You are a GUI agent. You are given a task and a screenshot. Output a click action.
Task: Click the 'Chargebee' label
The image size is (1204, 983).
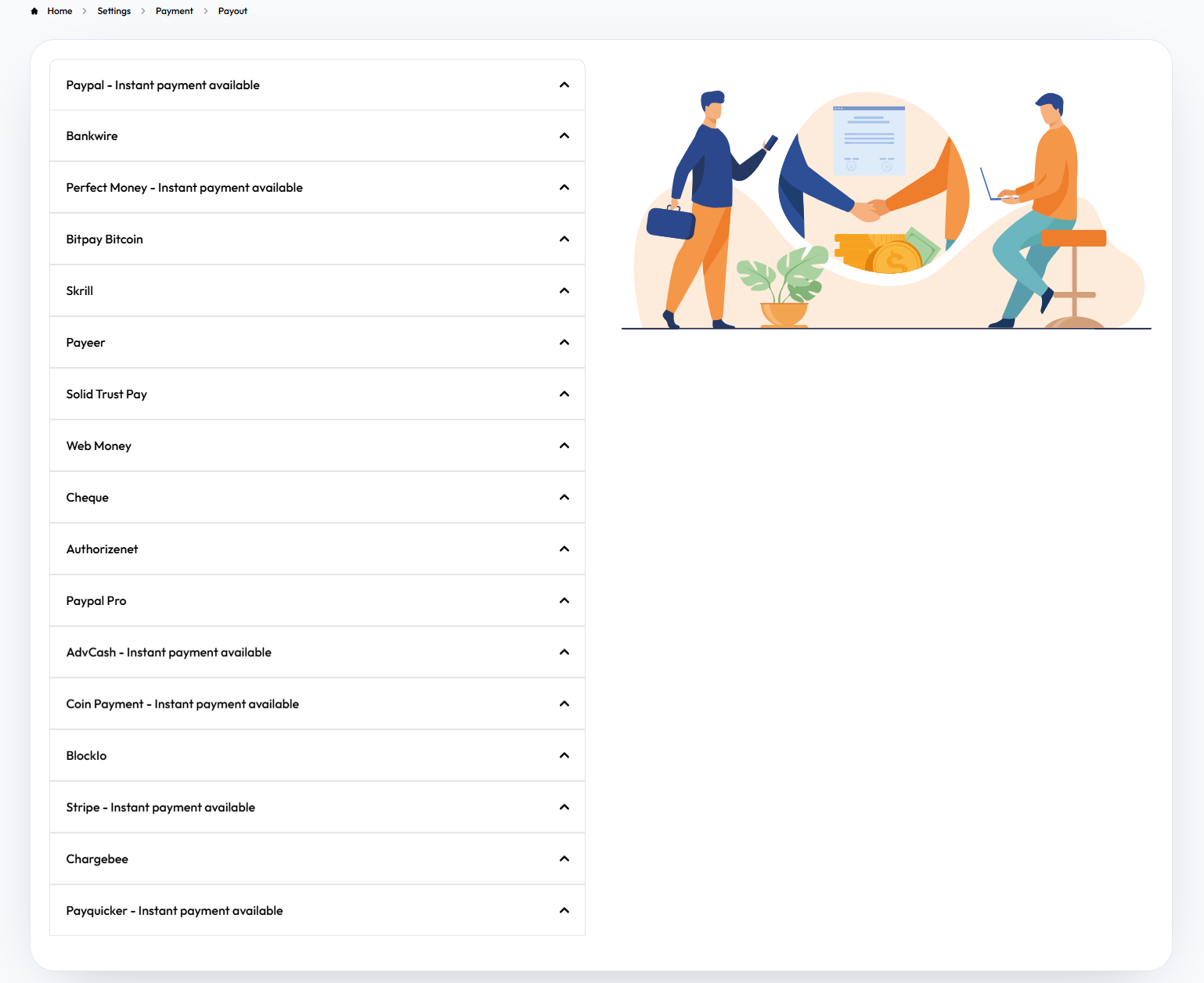tap(97, 859)
